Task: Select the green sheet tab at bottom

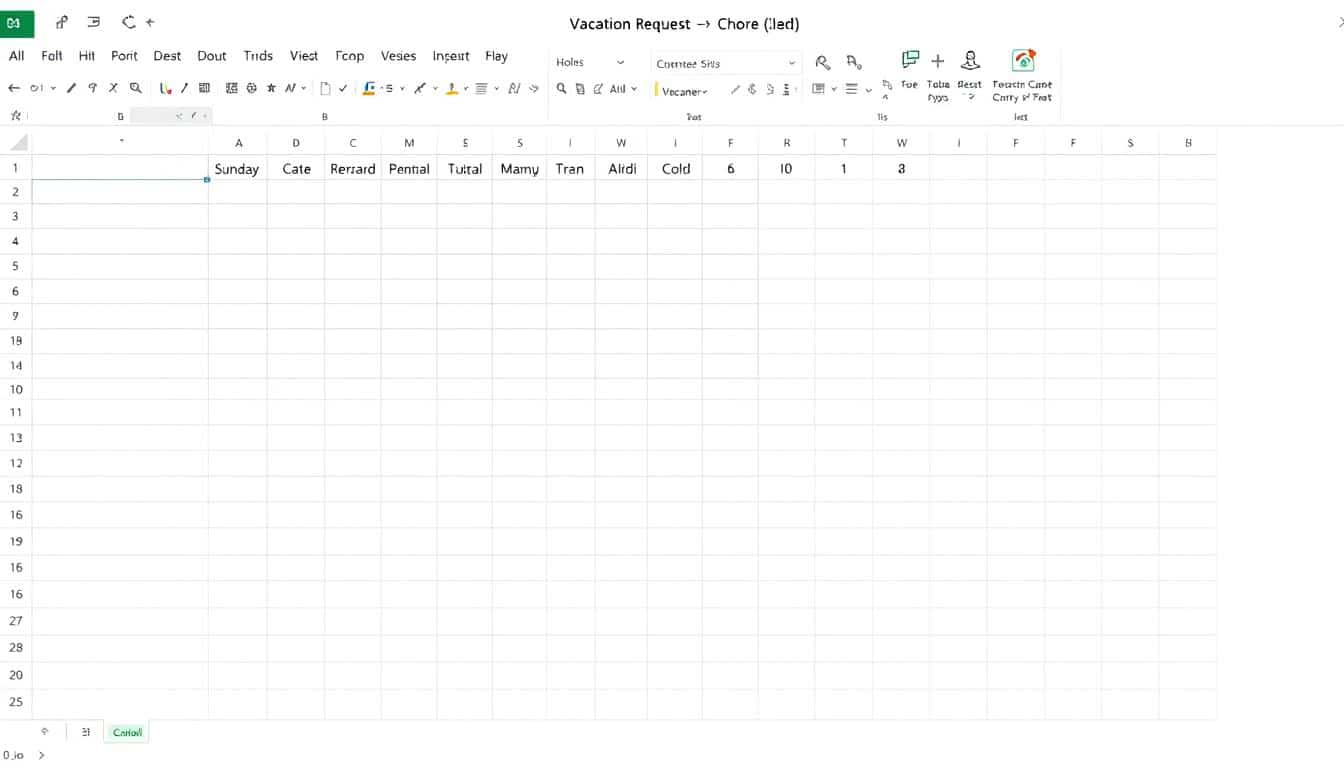Action: point(127,732)
